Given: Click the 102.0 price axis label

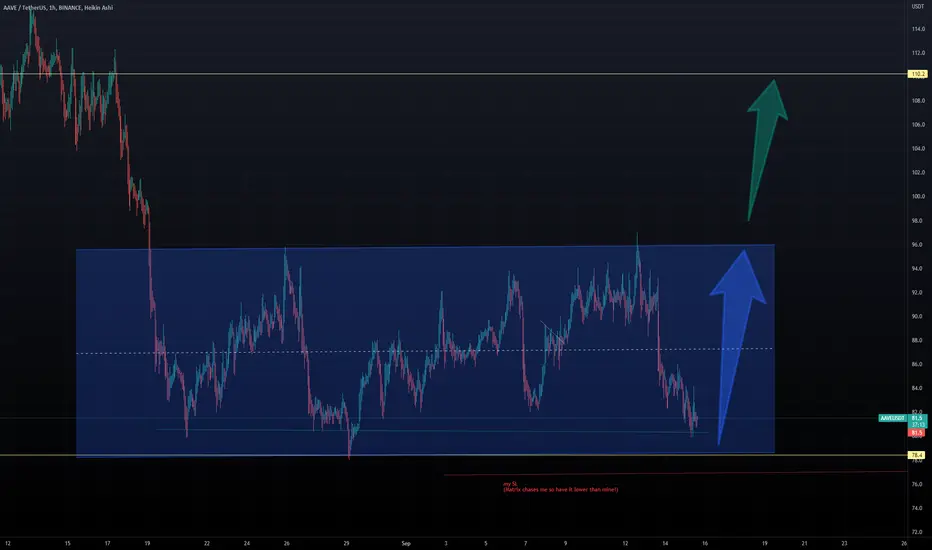Looking at the screenshot, I should (918, 172).
